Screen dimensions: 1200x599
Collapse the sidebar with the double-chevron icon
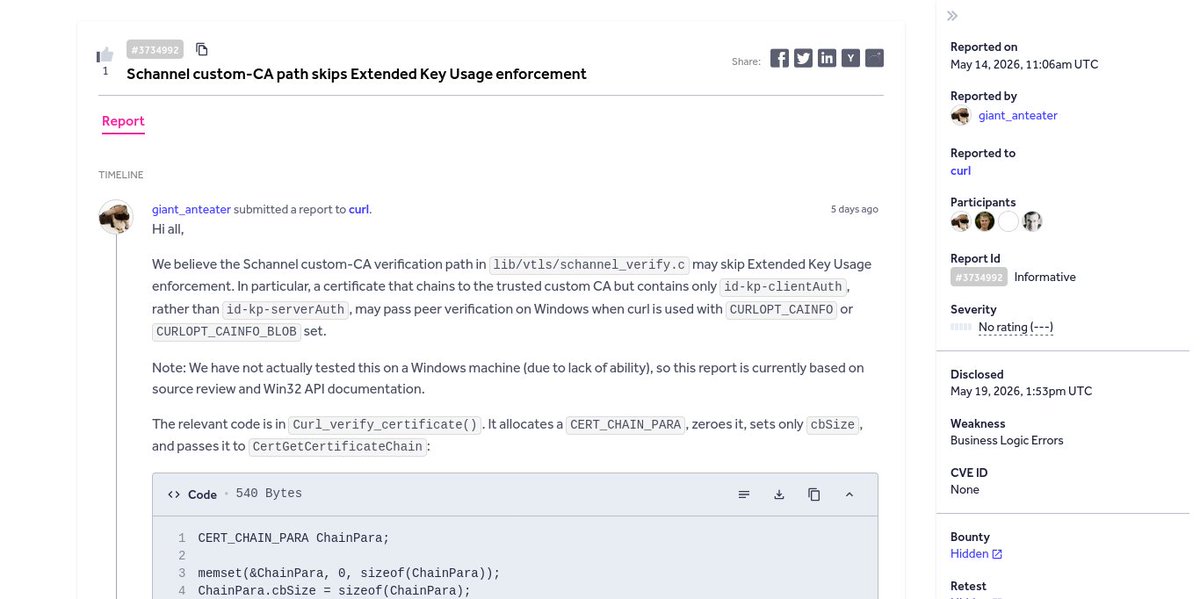coord(953,16)
